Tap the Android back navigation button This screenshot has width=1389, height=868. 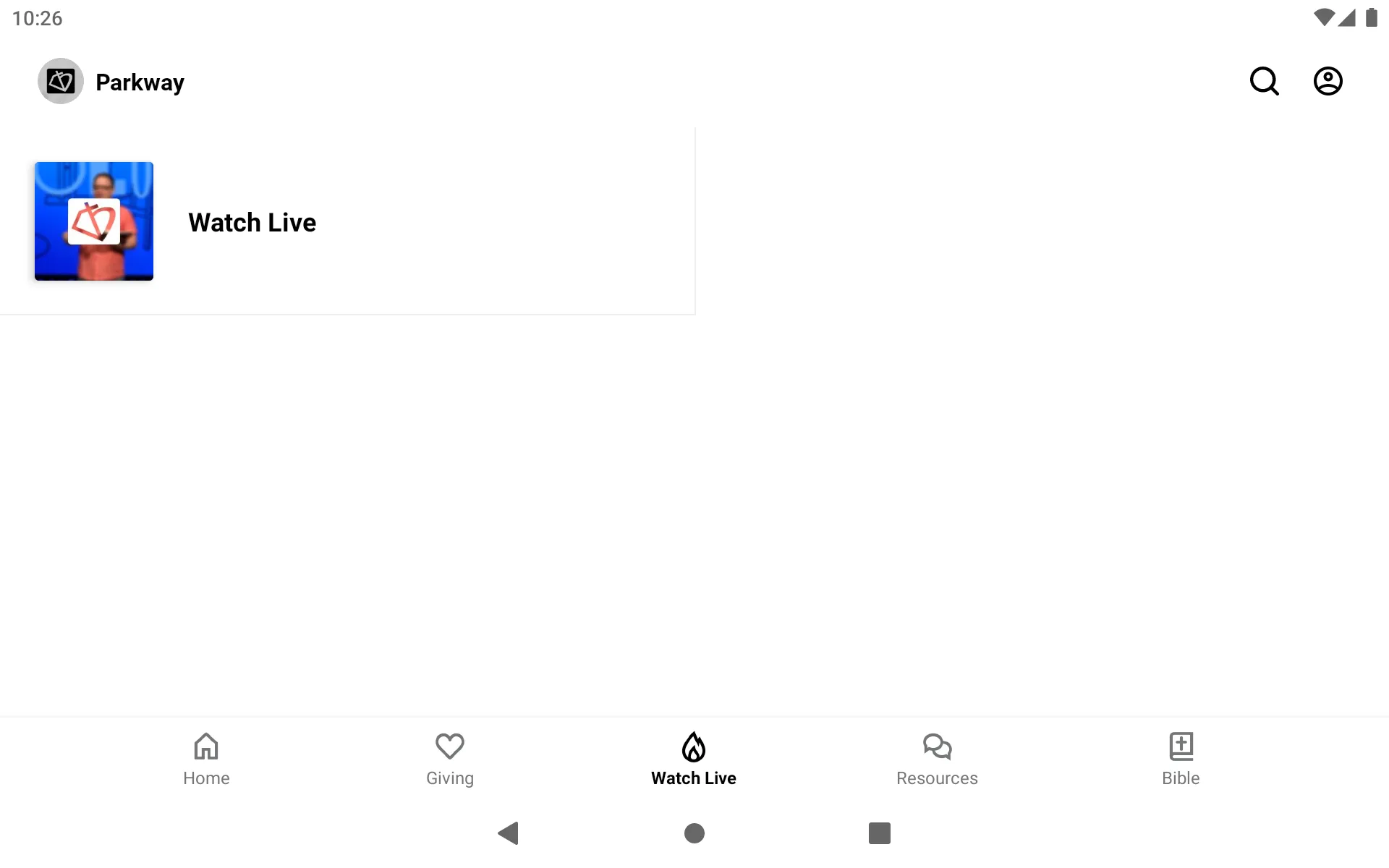click(x=507, y=833)
